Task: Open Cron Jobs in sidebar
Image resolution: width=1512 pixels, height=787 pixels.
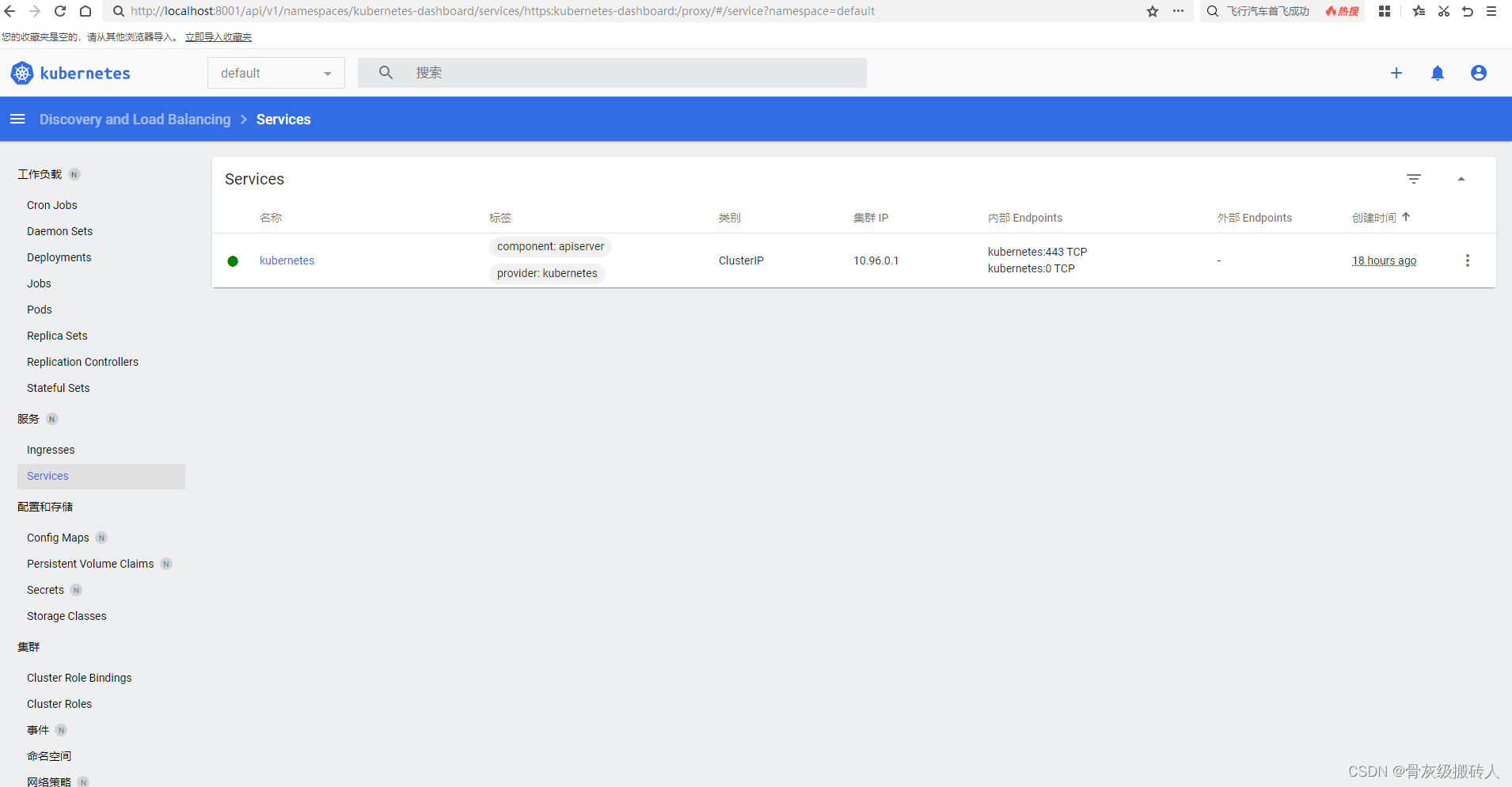Action: [x=52, y=205]
